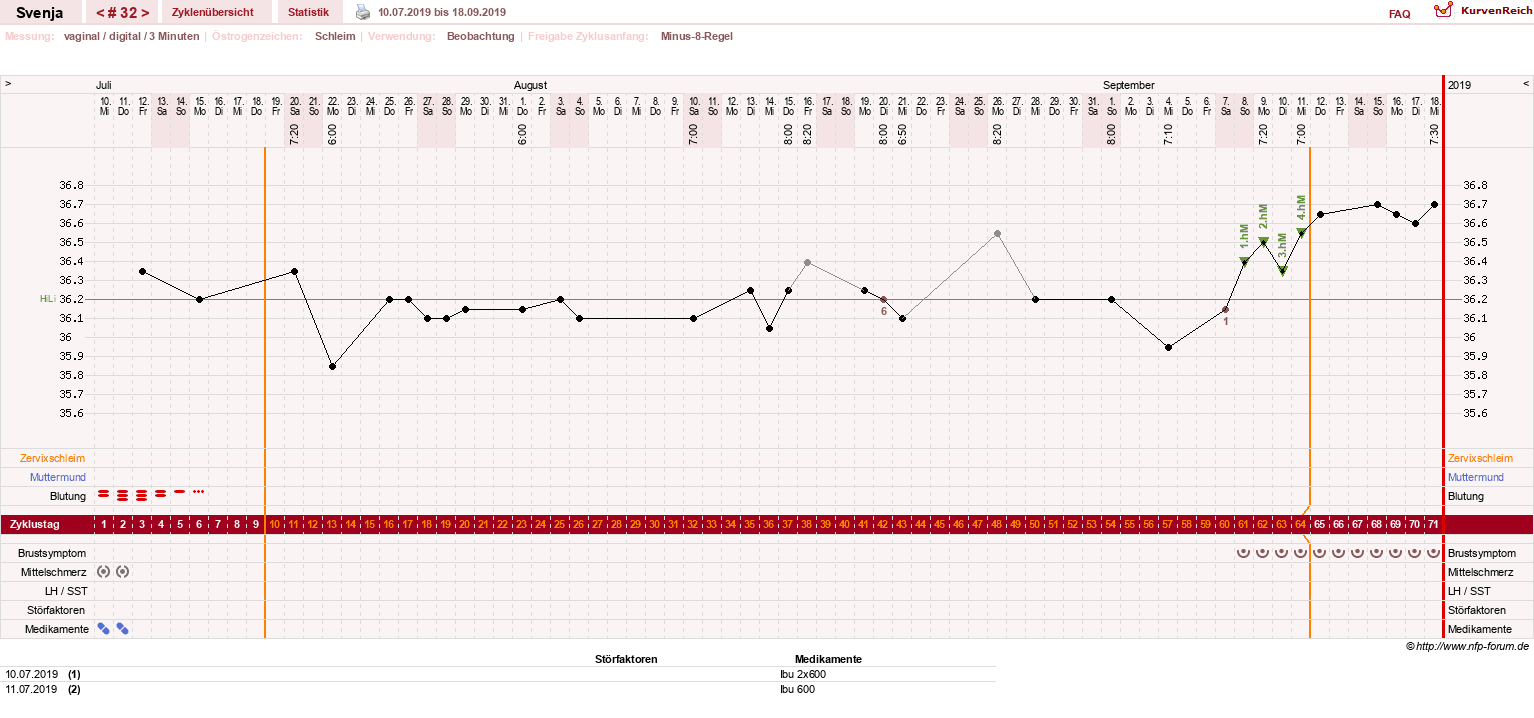
Task: Click the bleeding symbol on cycle day 1
Action: click(103, 494)
